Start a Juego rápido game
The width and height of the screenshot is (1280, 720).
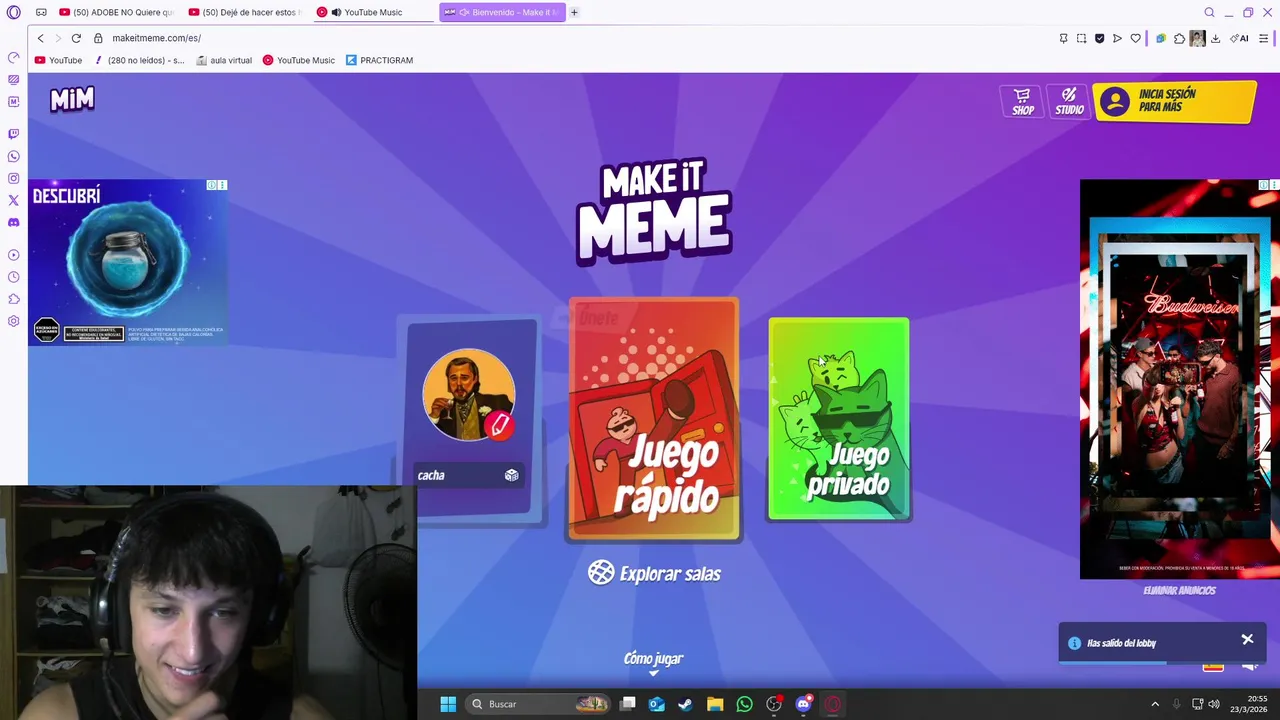654,419
